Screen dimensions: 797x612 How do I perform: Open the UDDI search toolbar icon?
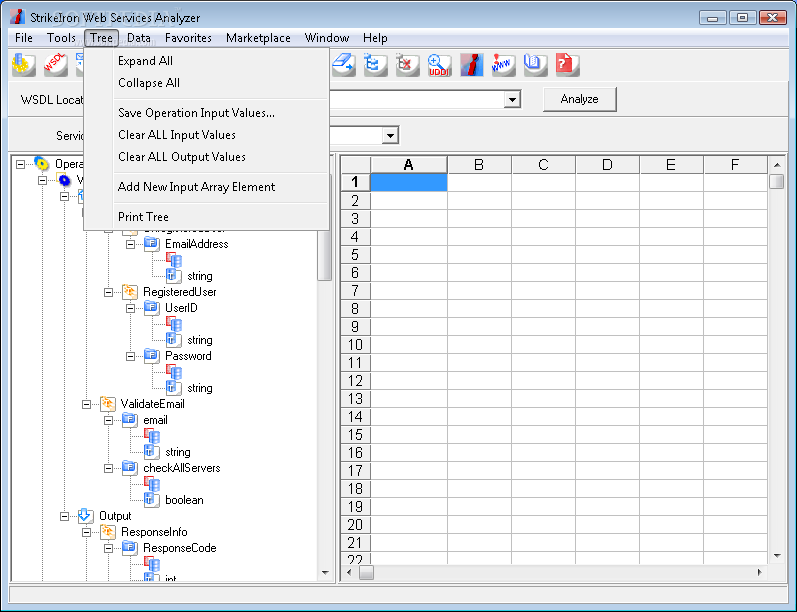coord(440,65)
